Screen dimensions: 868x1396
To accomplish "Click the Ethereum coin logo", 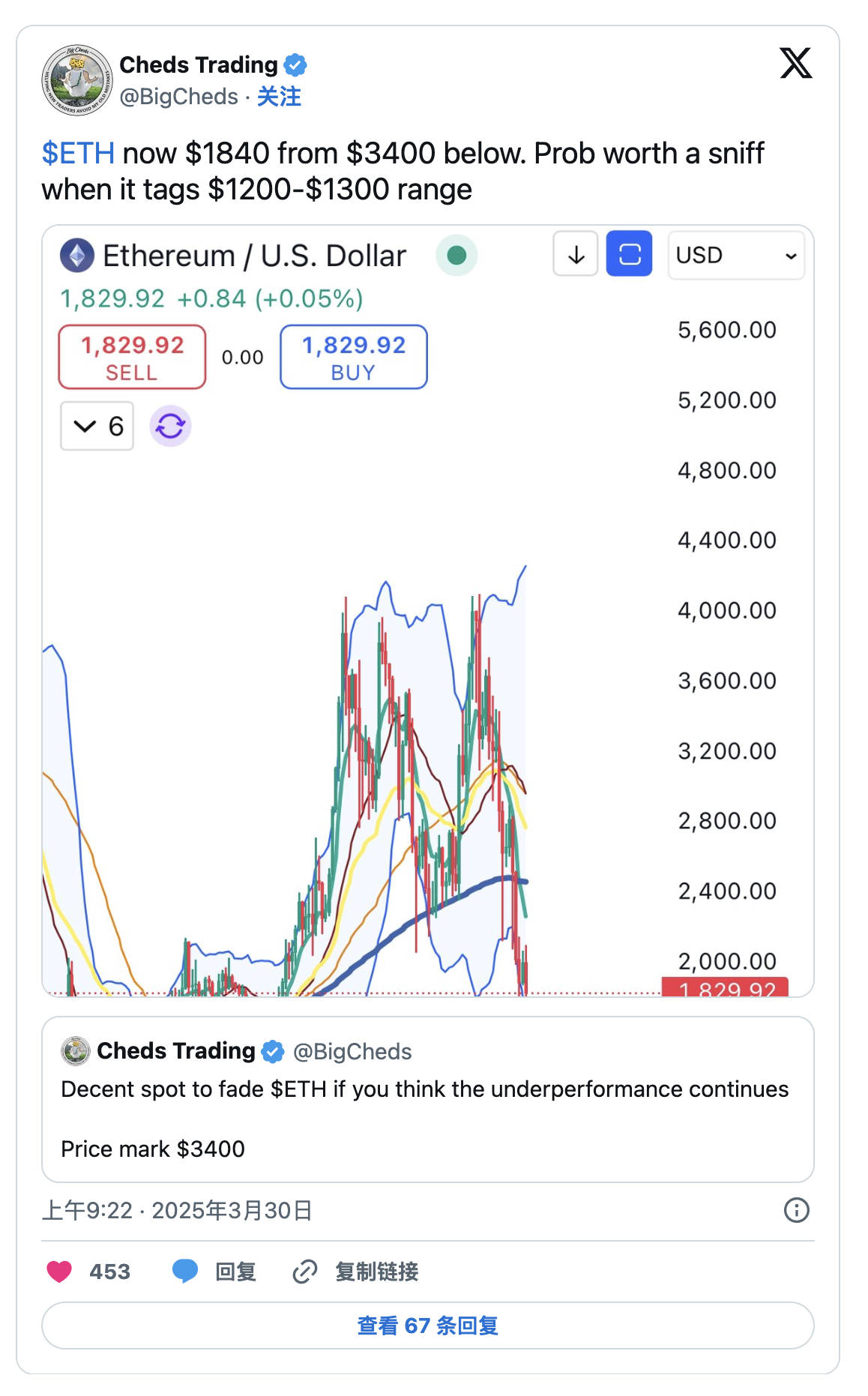I will (77, 256).
